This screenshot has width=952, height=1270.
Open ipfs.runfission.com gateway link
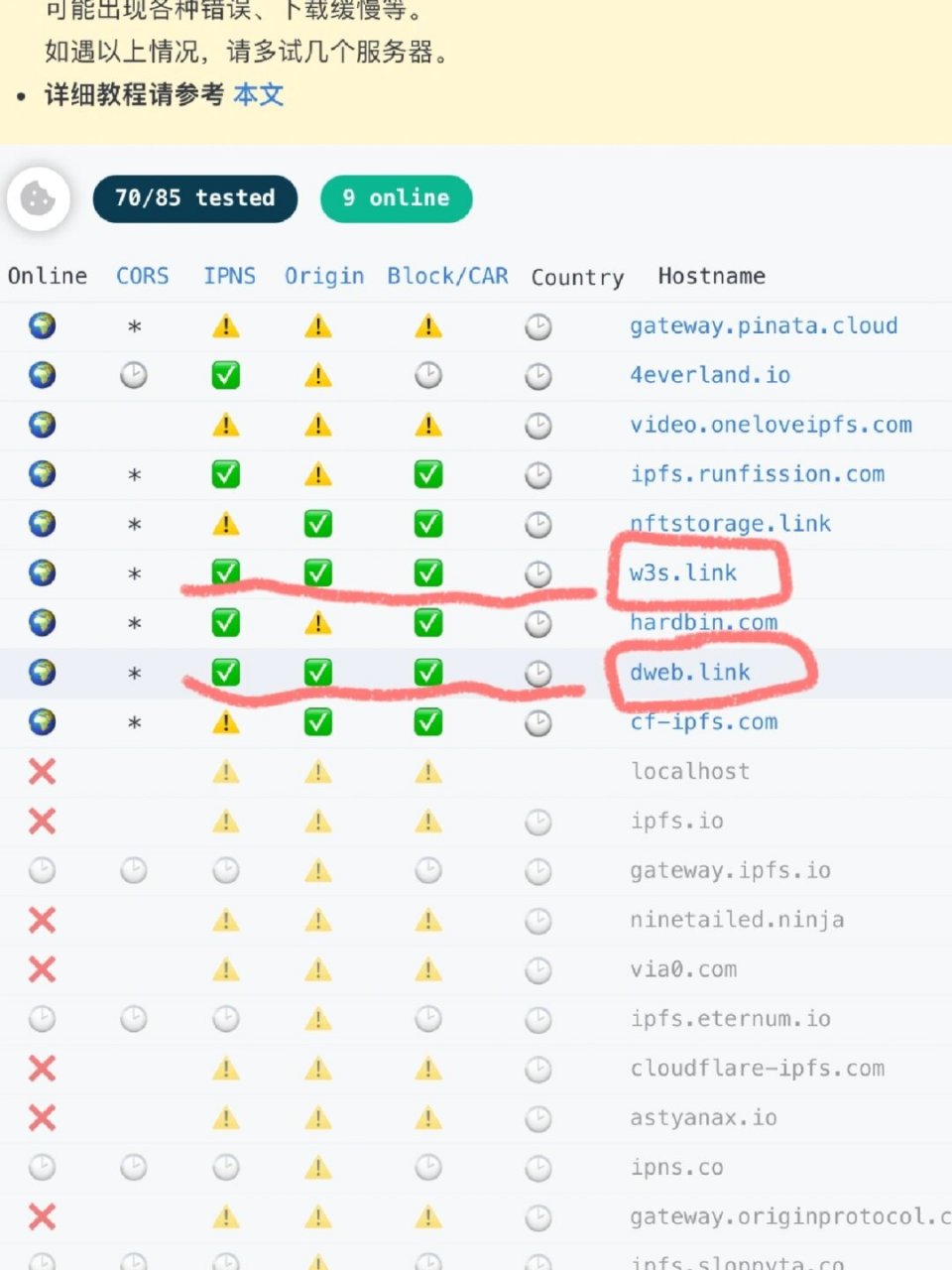(x=757, y=474)
